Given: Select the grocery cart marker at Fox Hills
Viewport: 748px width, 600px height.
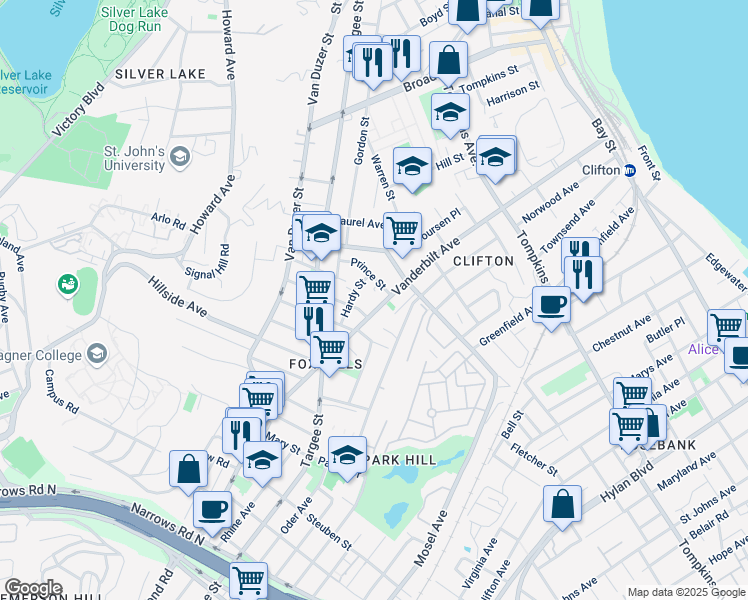Looking at the screenshot, I should (329, 351).
